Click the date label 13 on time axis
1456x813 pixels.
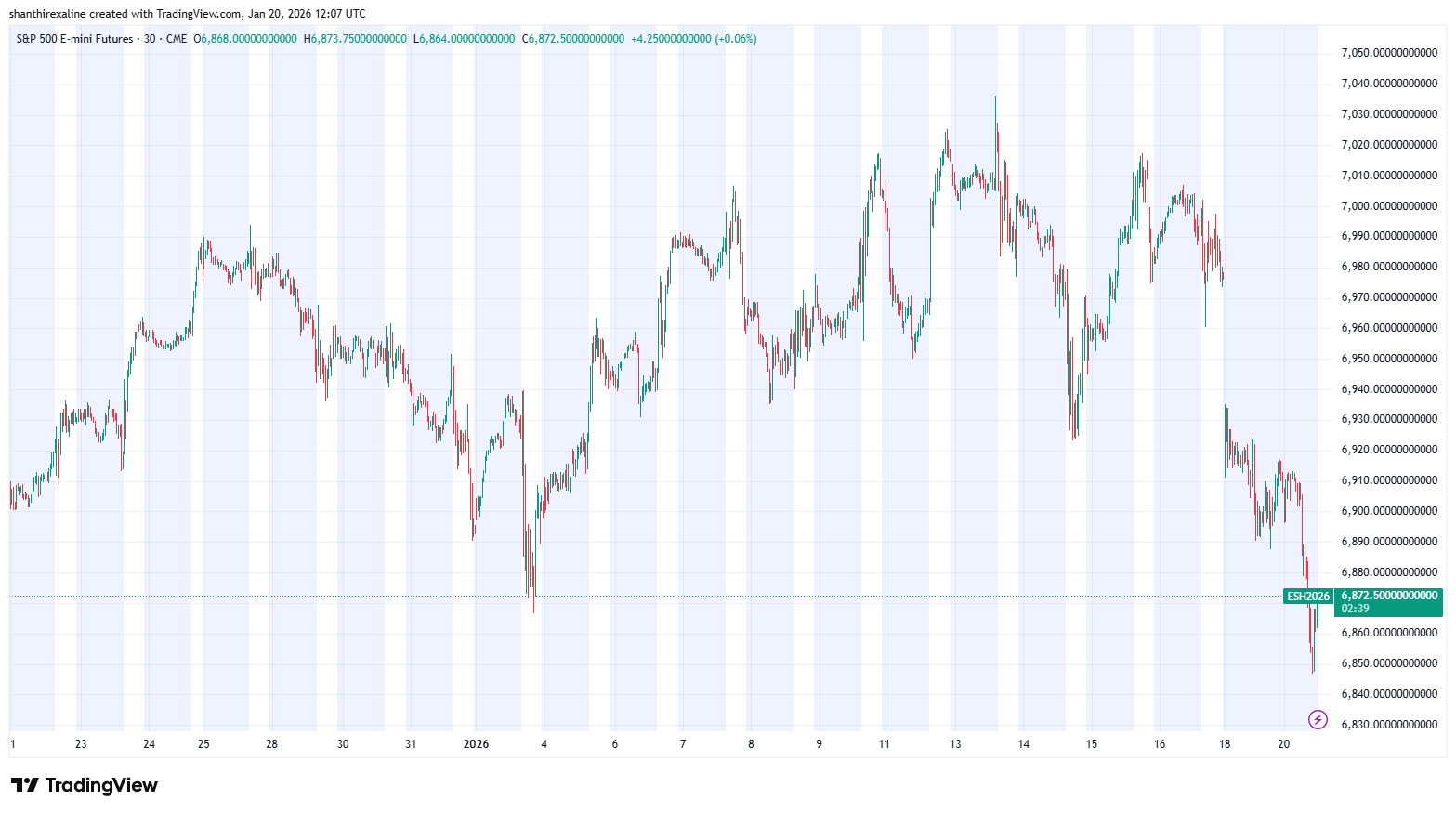tap(955, 744)
